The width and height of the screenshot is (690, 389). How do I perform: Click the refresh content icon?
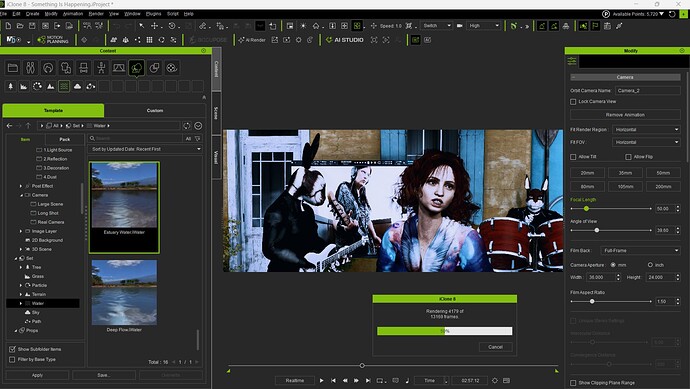click(x=187, y=126)
